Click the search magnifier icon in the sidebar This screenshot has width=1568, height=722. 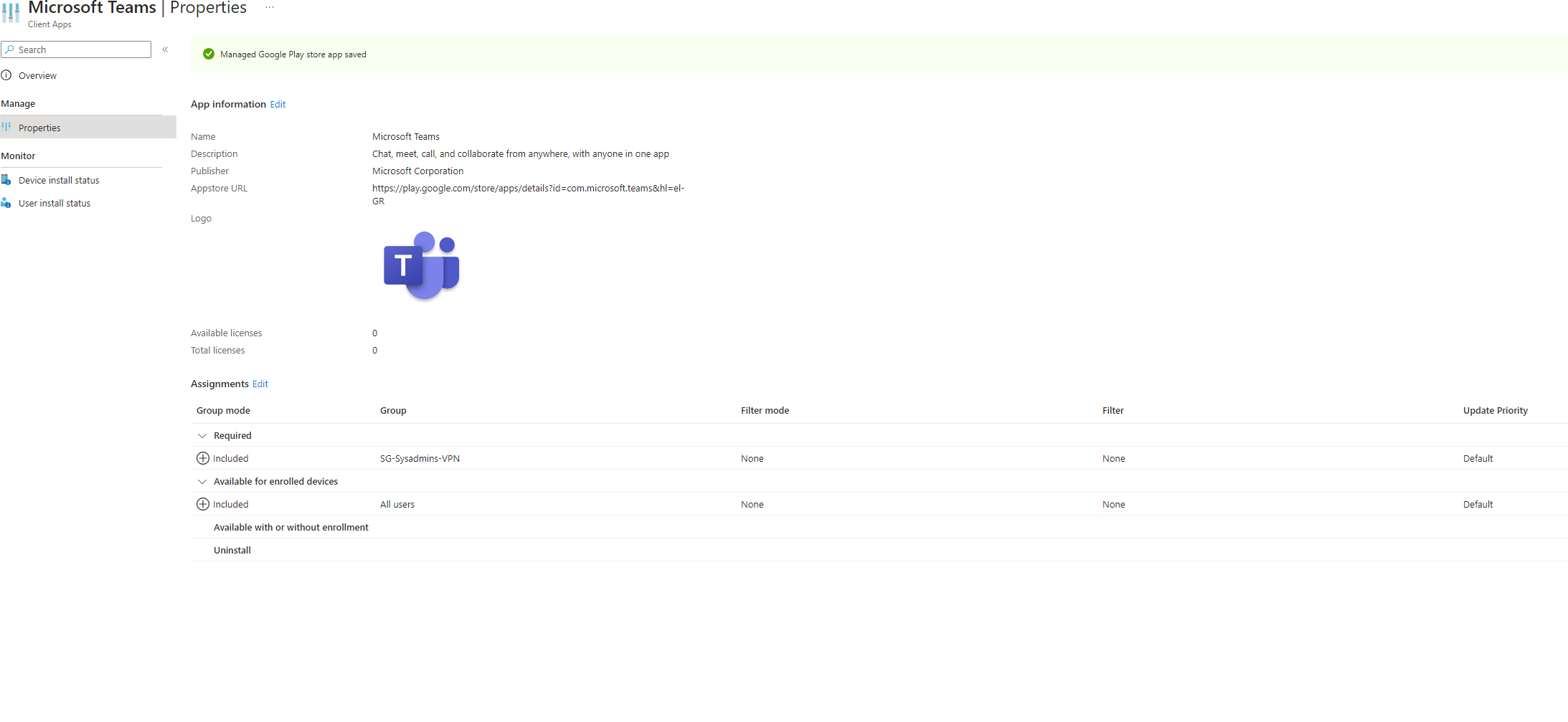11,49
